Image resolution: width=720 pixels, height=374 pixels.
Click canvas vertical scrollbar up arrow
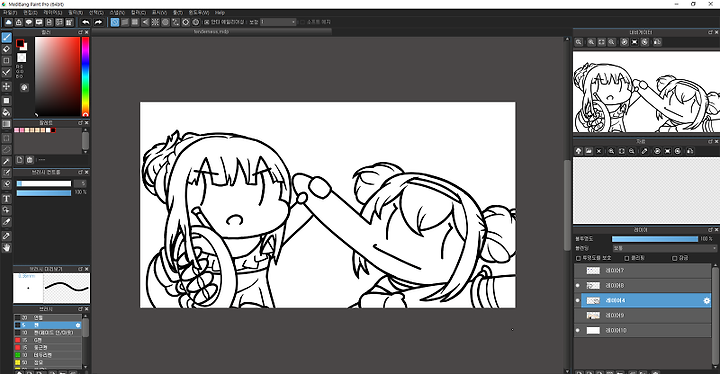coord(568,40)
